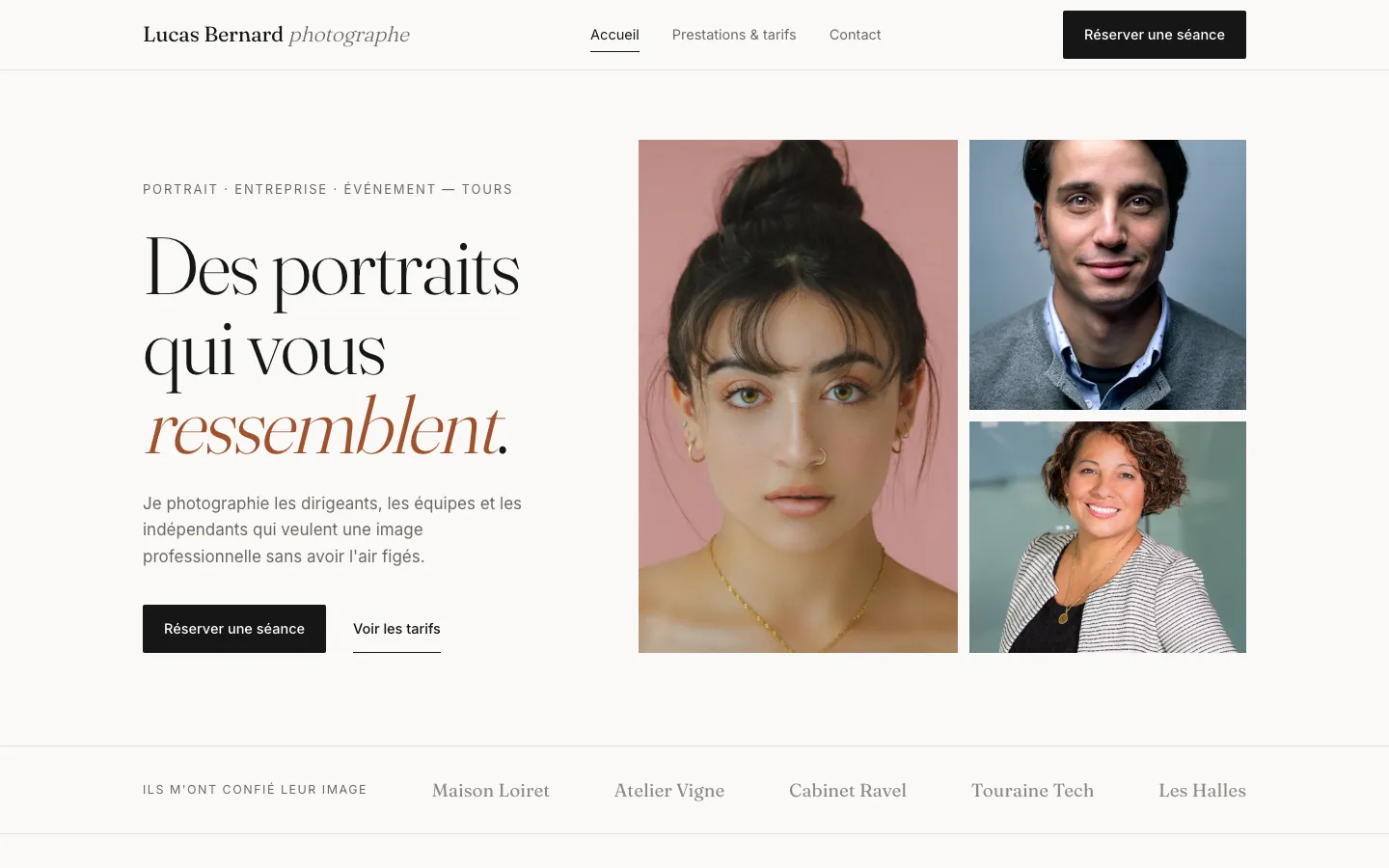Viewport: 1389px width, 868px height.
Task: Follow the Voir les tarifs link
Action: click(396, 629)
